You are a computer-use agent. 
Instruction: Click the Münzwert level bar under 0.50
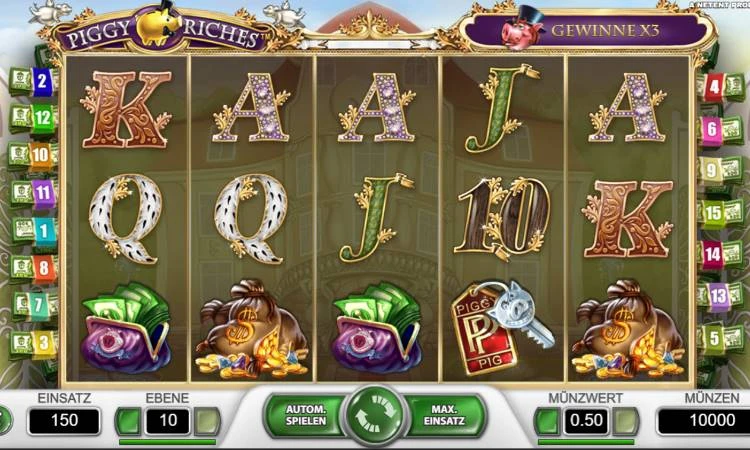[x=586, y=442]
